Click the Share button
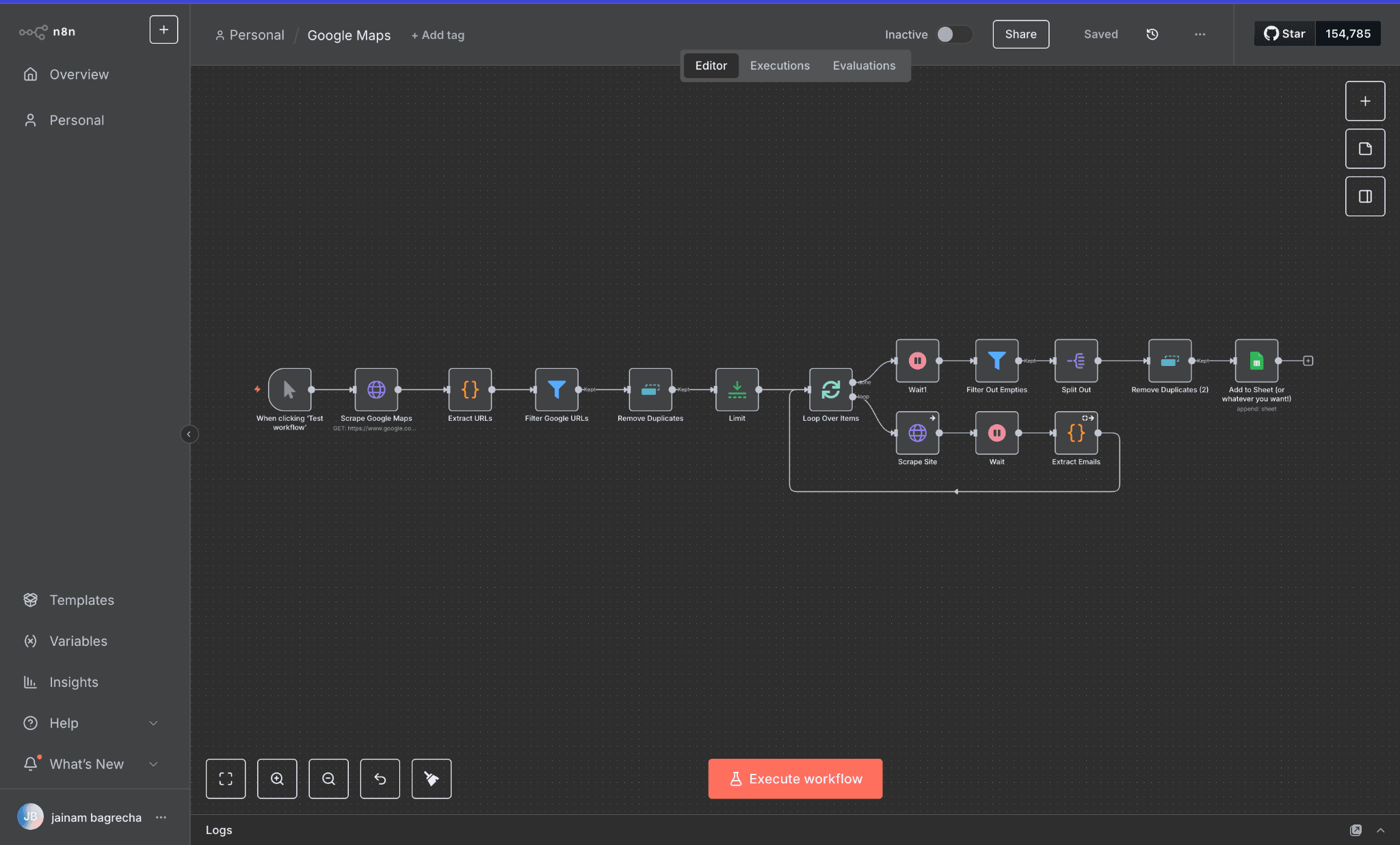 (x=1020, y=34)
